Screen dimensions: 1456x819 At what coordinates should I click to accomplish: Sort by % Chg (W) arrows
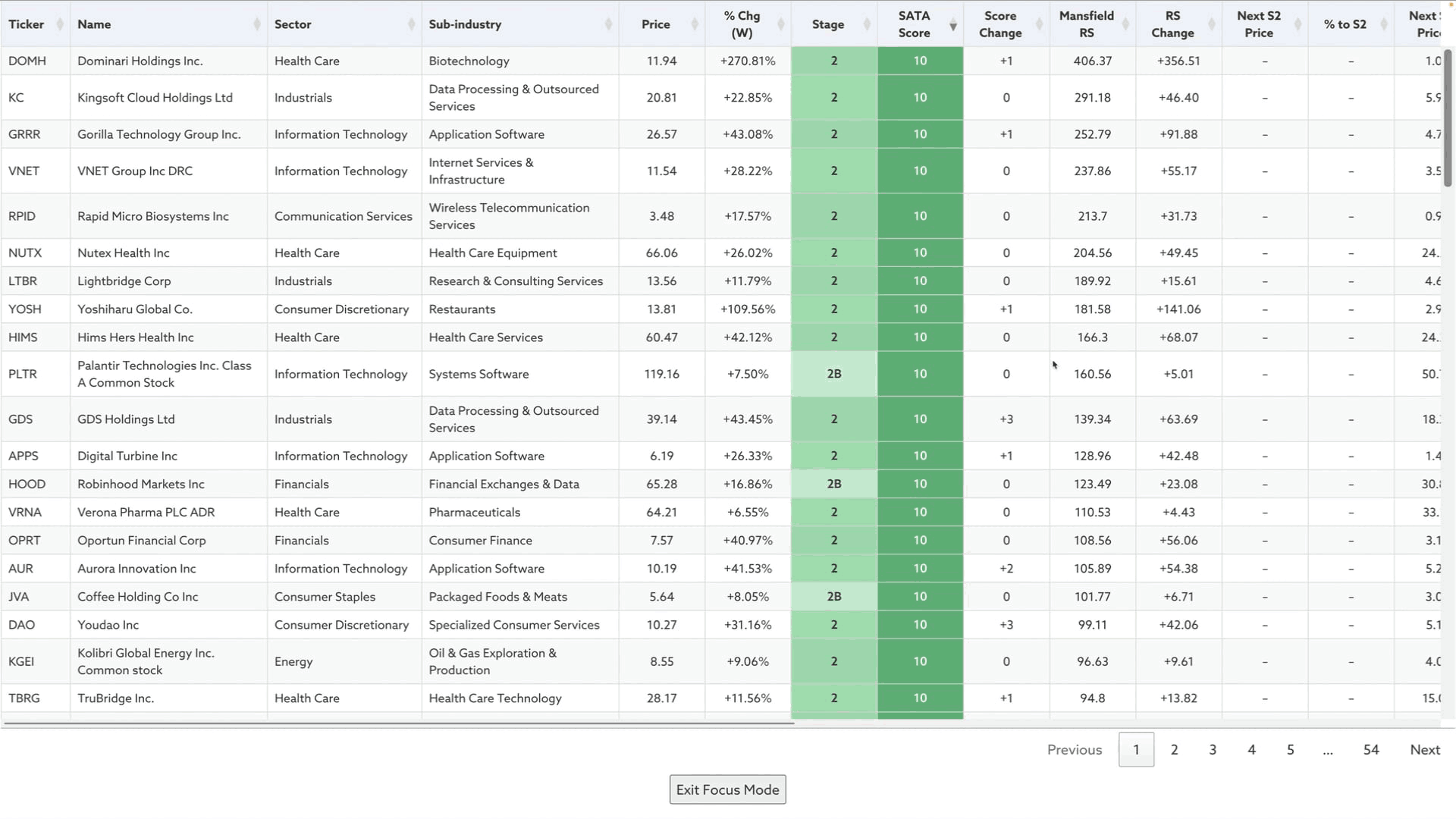click(780, 24)
